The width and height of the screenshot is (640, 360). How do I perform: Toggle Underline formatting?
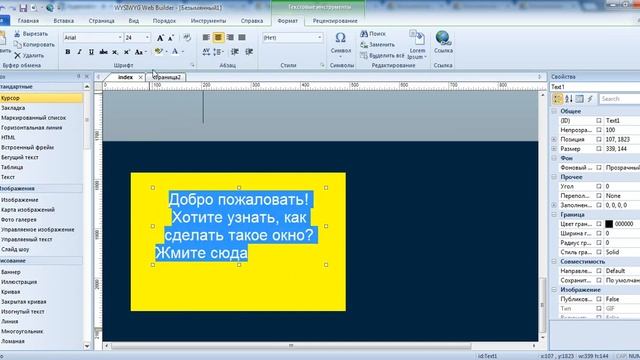(x=91, y=52)
